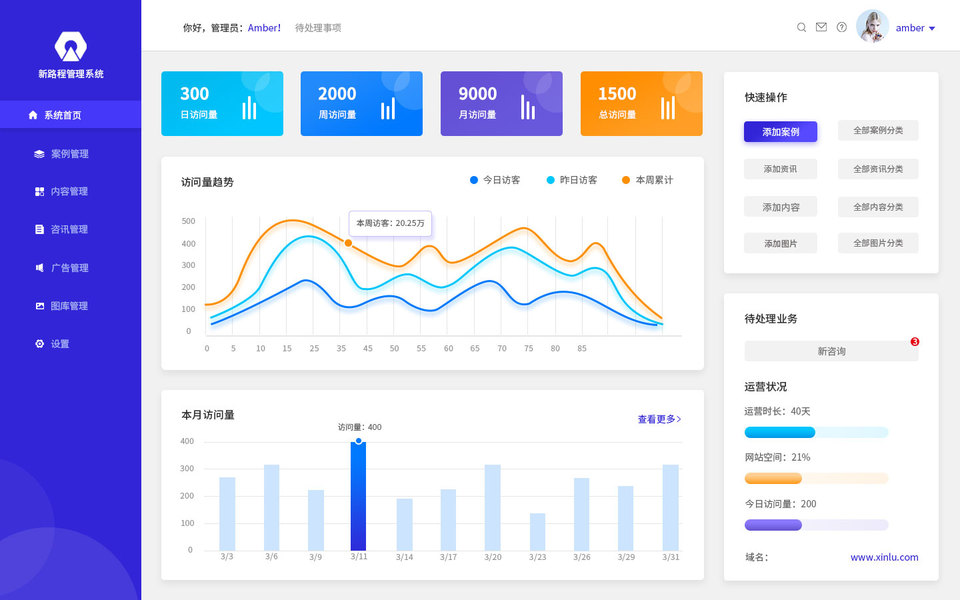960x600 pixels.
Task: Toggle the 昨日访客 legend series
Action: tap(572, 180)
